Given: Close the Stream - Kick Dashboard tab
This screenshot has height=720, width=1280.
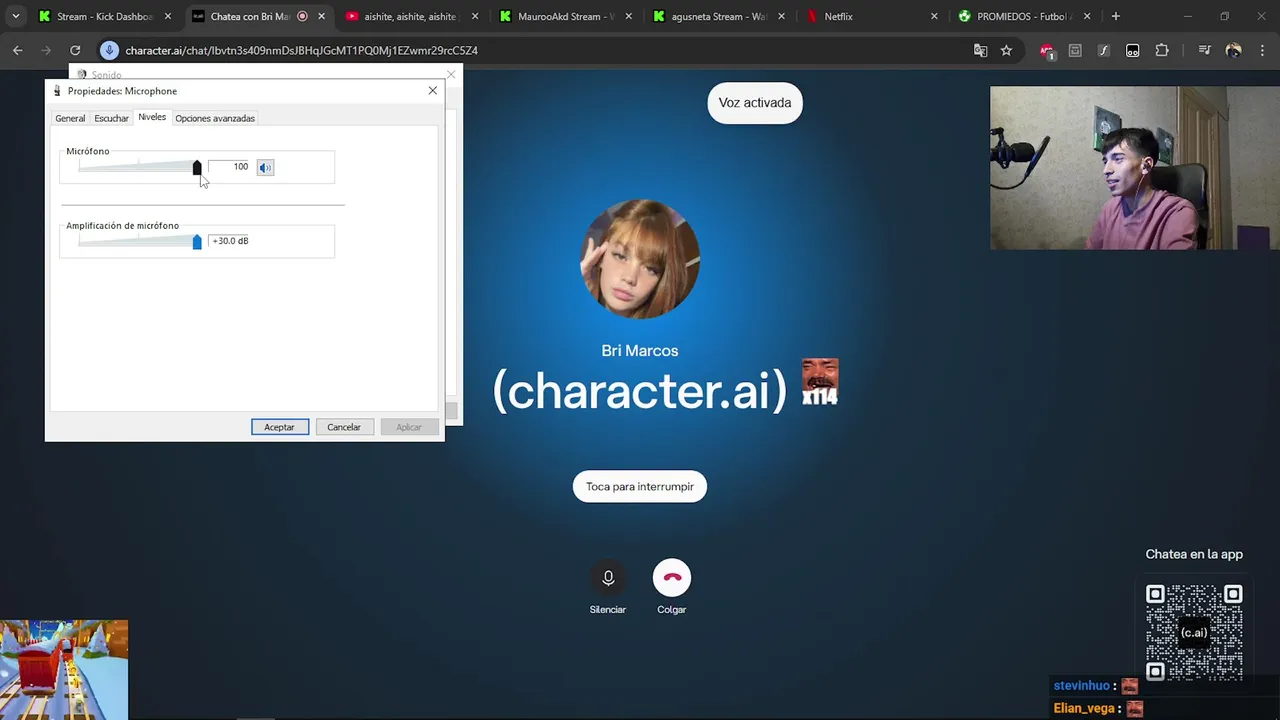Looking at the screenshot, I should click(x=168, y=16).
